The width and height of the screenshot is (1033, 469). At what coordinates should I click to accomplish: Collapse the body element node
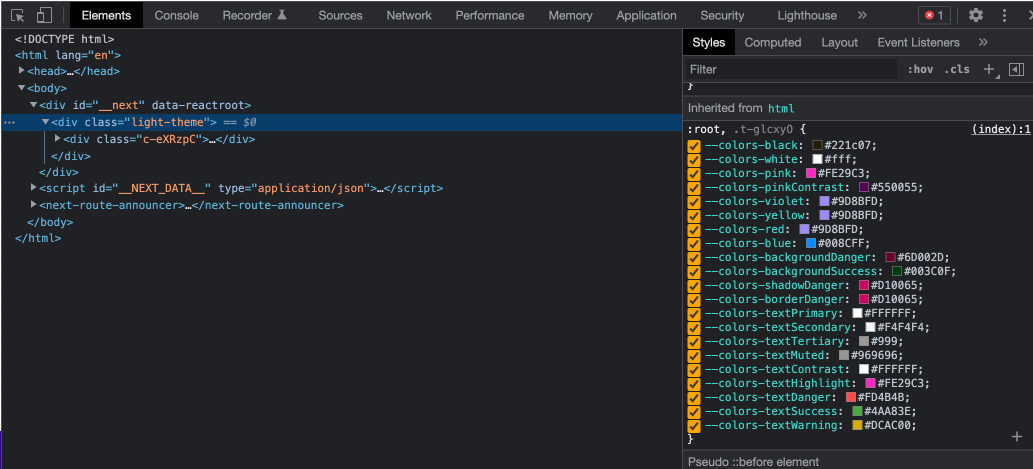tap(22, 88)
